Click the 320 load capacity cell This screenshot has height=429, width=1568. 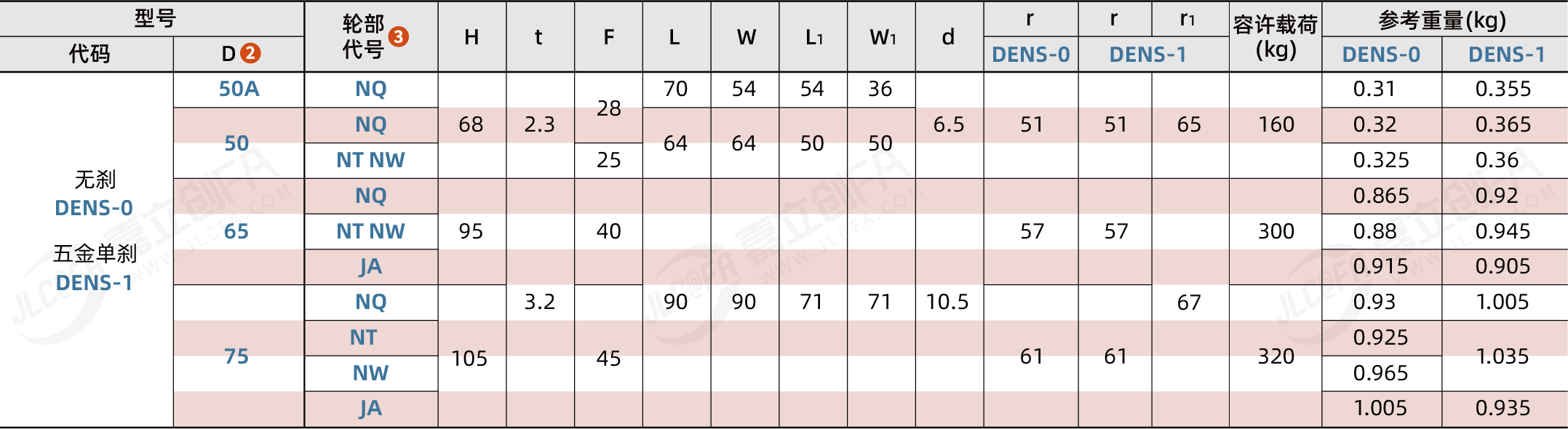point(1276,356)
